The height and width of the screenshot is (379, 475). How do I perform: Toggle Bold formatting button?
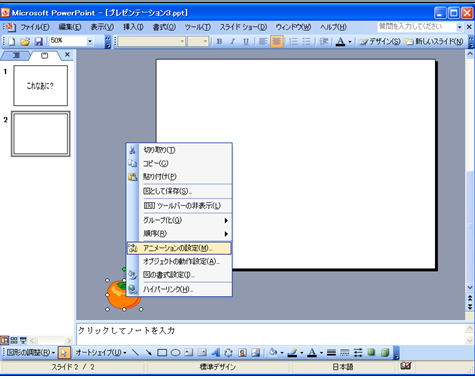pos(219,42)
